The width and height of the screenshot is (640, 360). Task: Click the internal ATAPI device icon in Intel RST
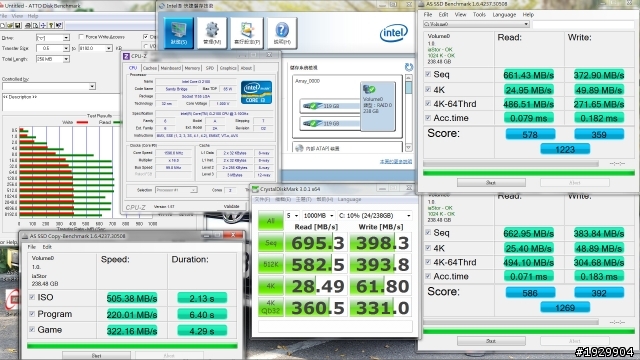tap(300, 148)
